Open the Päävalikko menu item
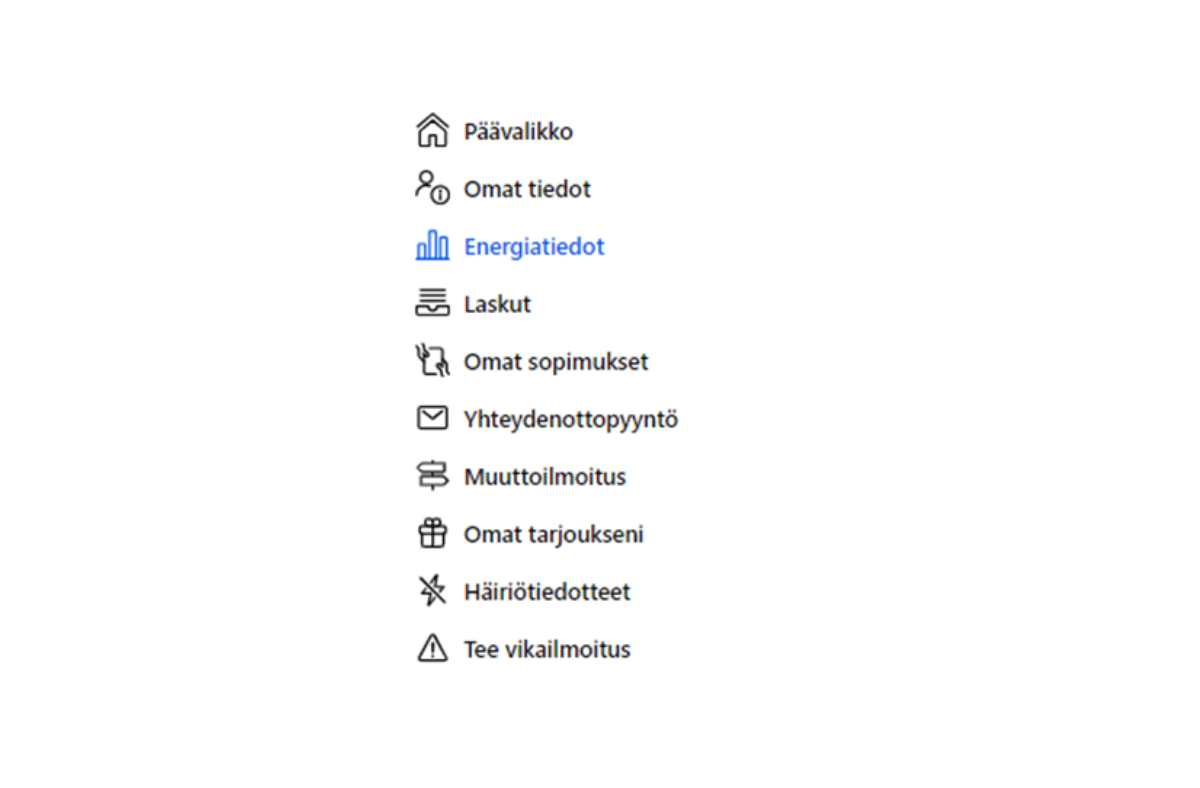1200x788 pixels. click(518, 132)
